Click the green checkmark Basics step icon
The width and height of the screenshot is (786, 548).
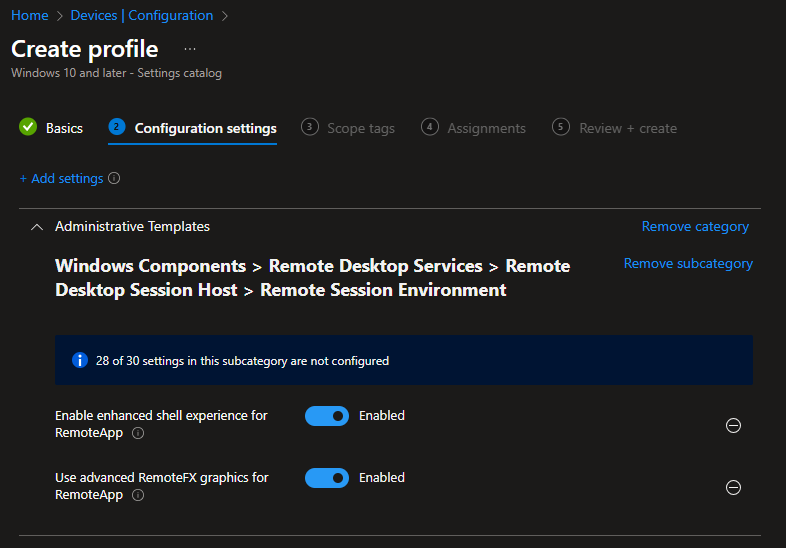(28, 127)
